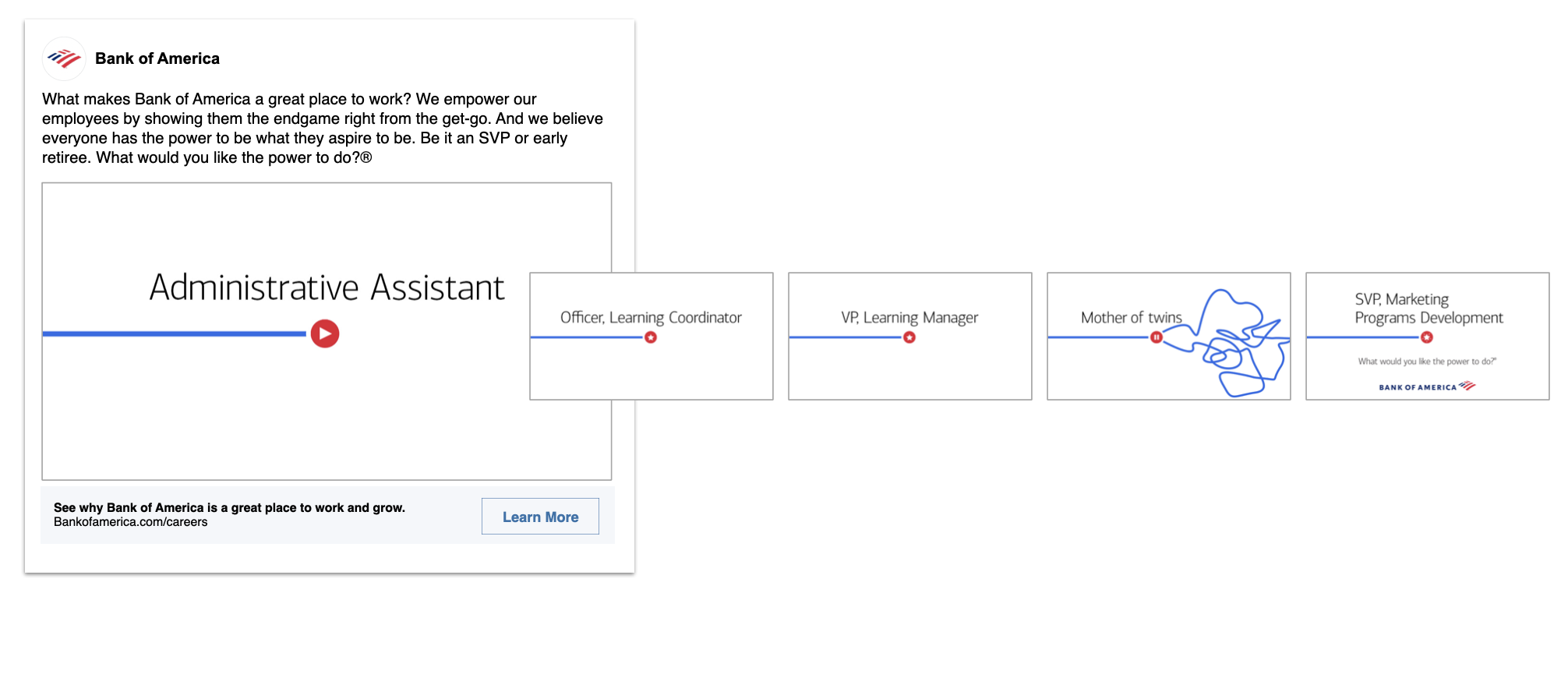This screenshot has height=681, width=1568.
Task: Open the Bankofamerica.com/careers link
Action: point(131,522)
